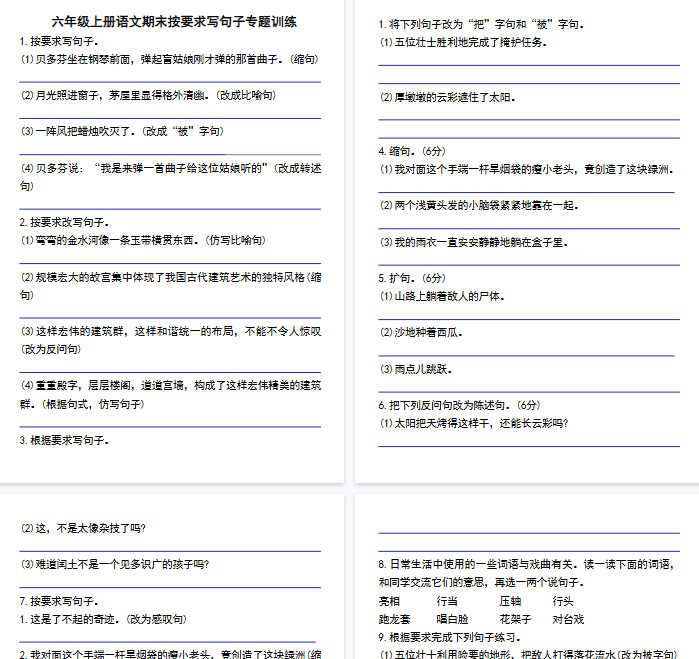The width and height of the screenshot is (699, 659).
Task: Click sentence '重重殿宇，层层楼阁' question
Action: click(171, 395)
